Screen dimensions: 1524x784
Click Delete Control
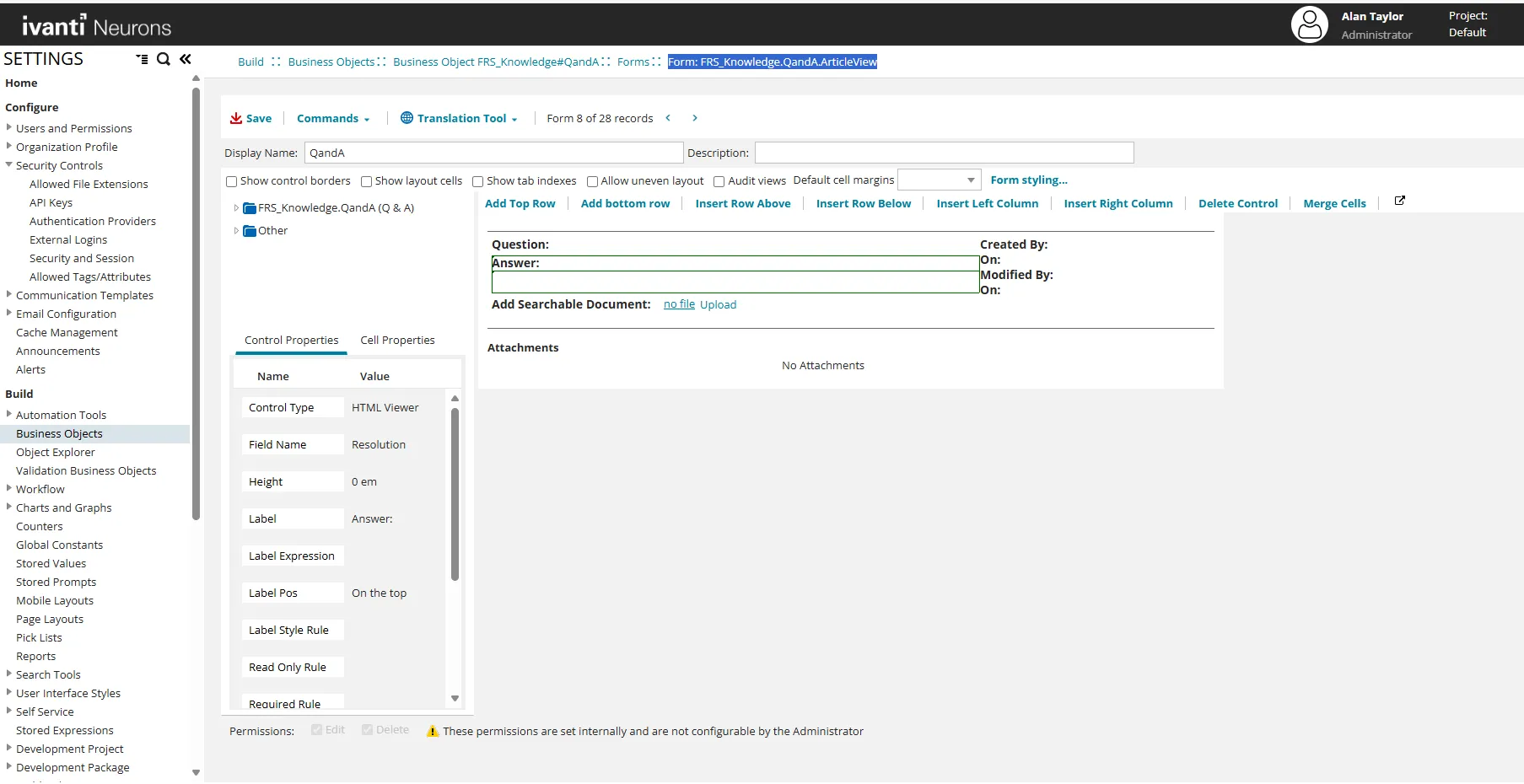[x=1238, y=204]
